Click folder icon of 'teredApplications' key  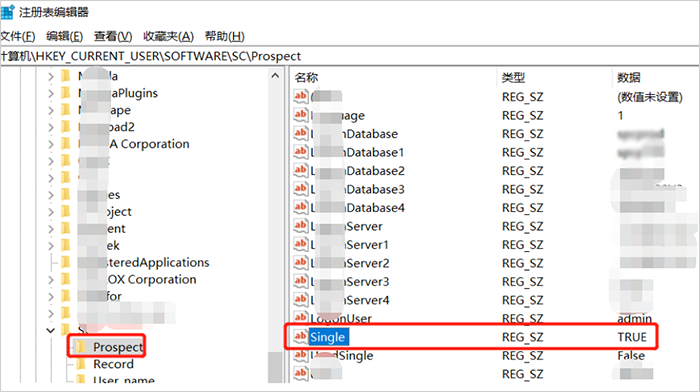[66, 262]
